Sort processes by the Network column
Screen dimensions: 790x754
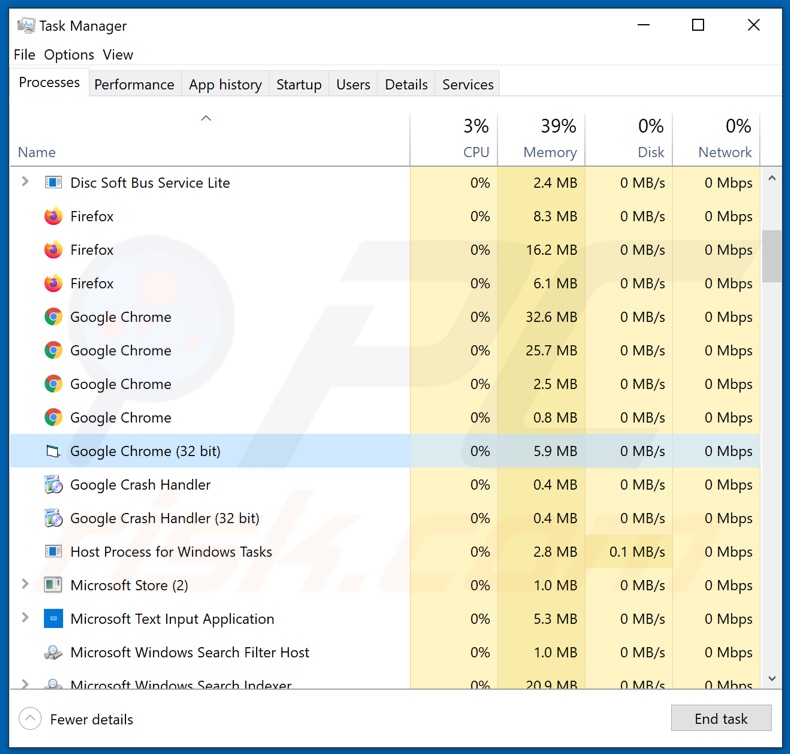click(716, 139)
